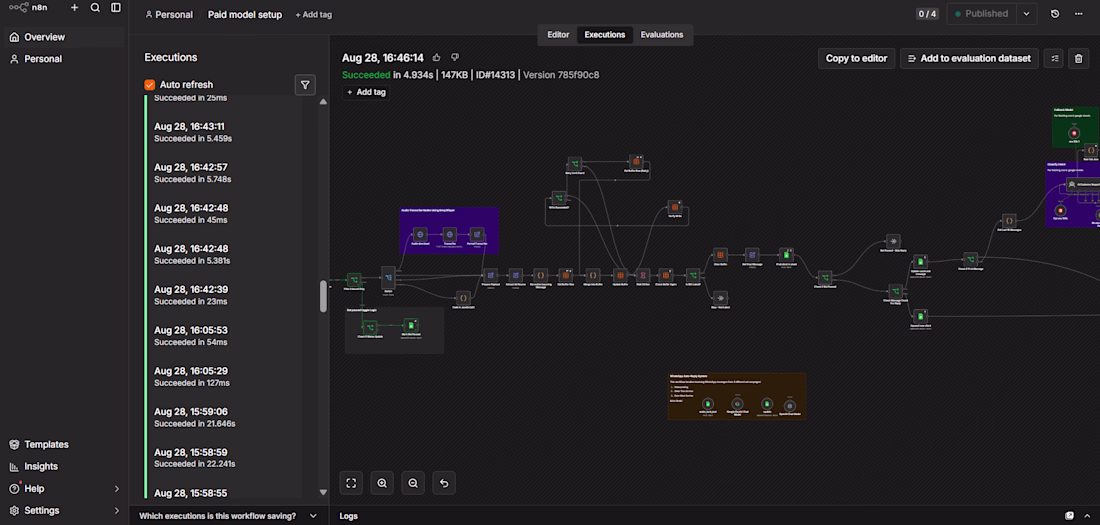Open execution Aug 28, 16:05:29
The height and width of the screenshot is (525, 1100).
click(x=223, y=376)
